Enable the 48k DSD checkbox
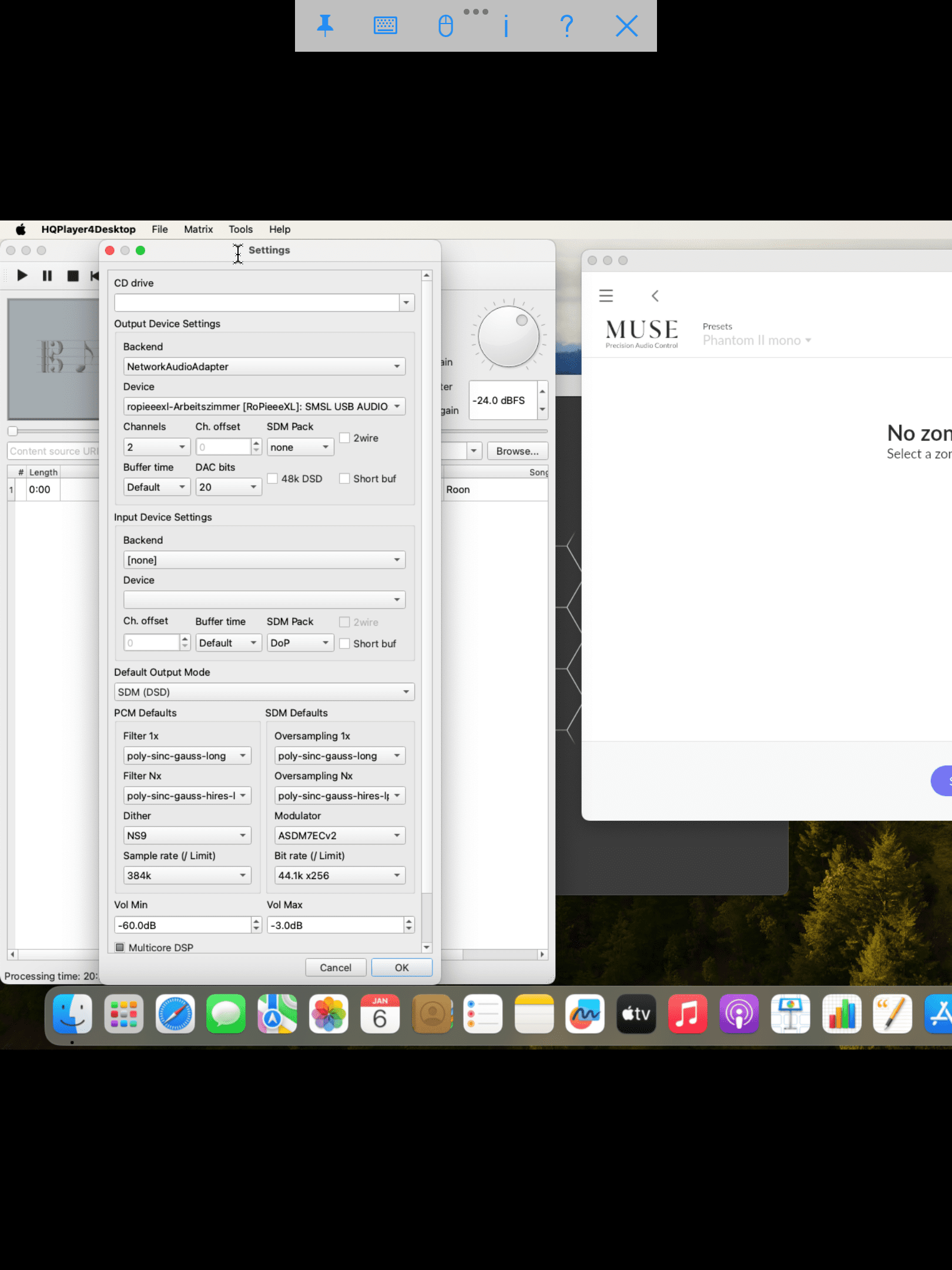Viewport: 952px width, 1270px height. [x=273, y=479]
